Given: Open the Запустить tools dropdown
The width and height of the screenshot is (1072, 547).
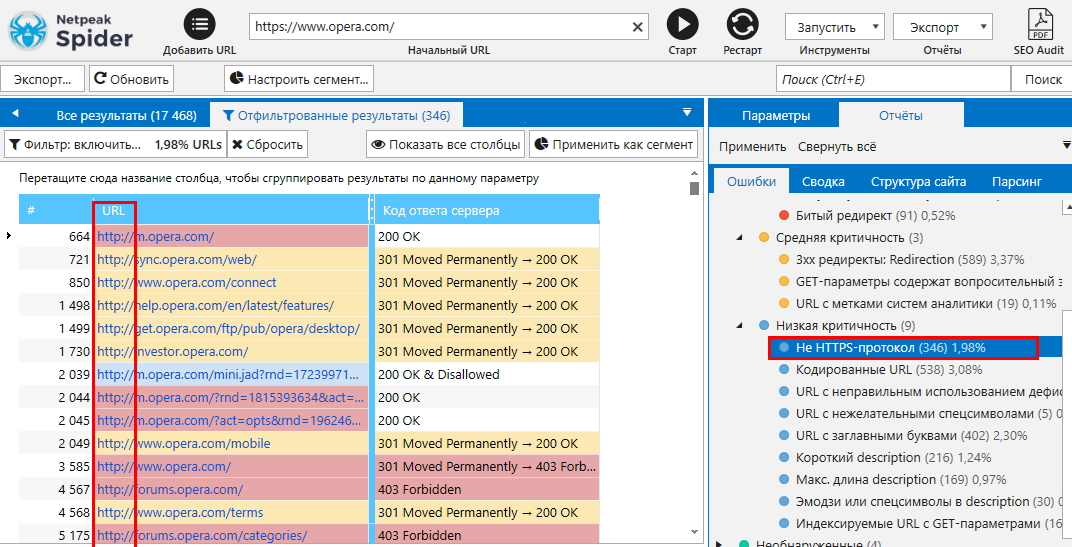Looking at the screenshot, I should [835, 27].
